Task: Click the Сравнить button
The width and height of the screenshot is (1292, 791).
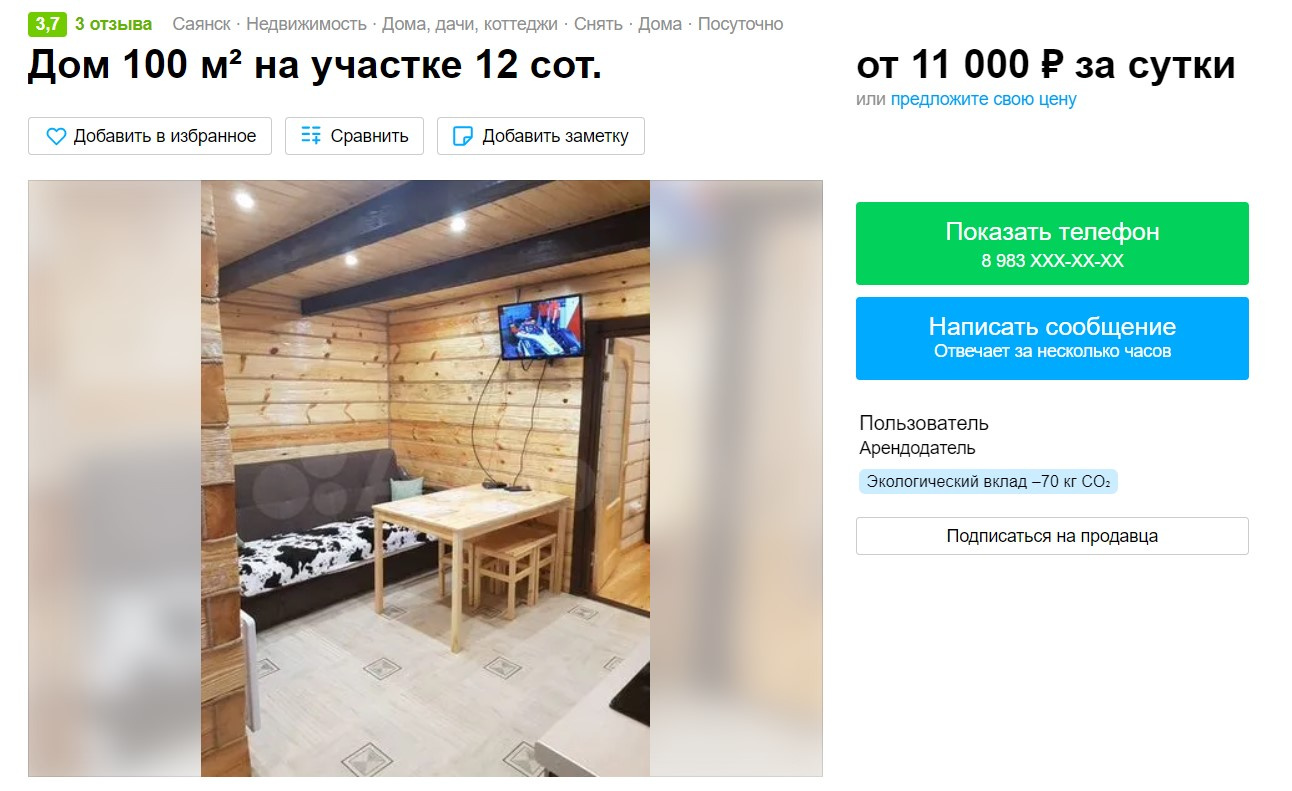Action: pyautogui.click(x=354, y=136)
